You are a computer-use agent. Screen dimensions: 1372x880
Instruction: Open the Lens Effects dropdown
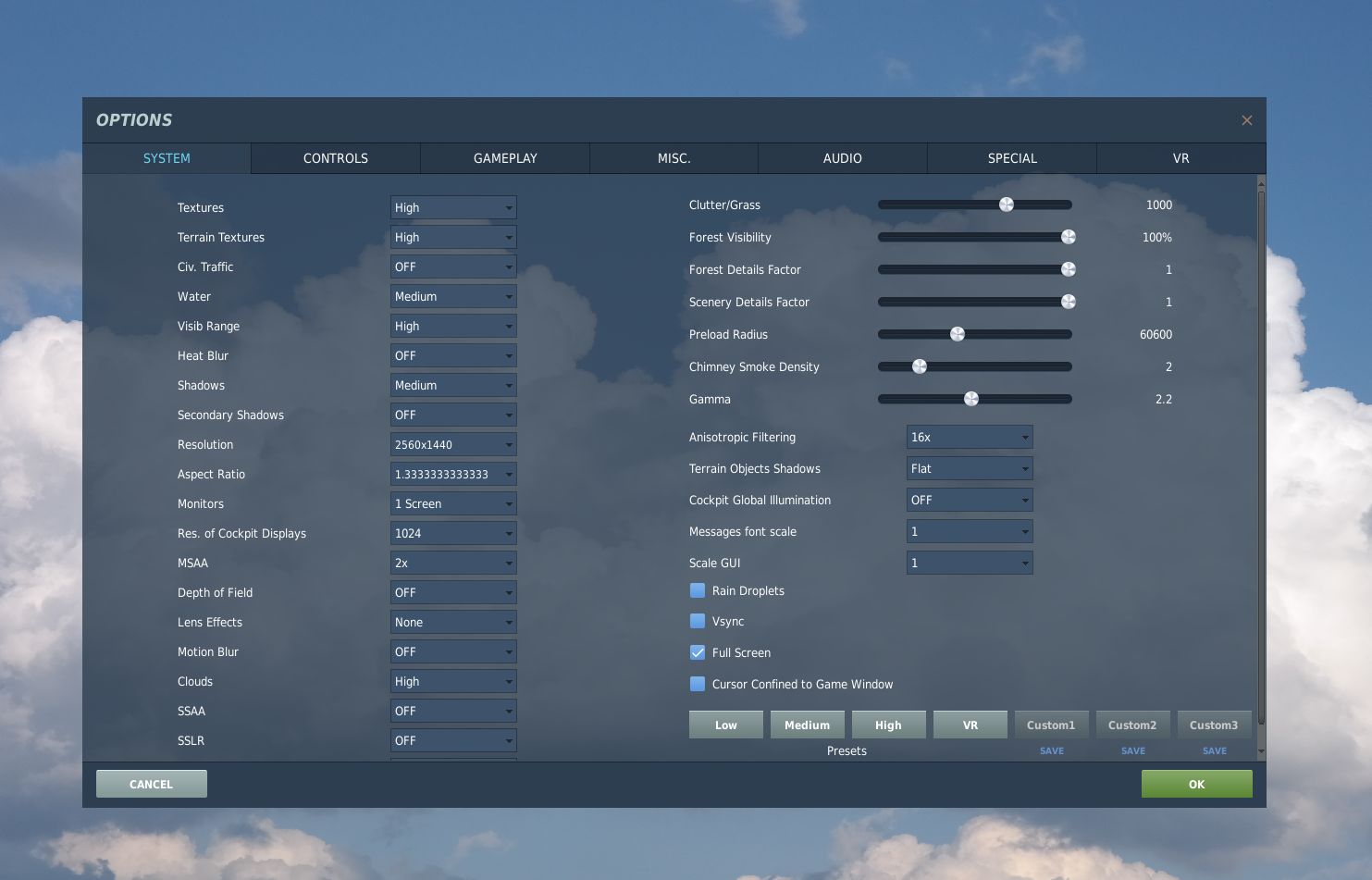coord(453,622)
